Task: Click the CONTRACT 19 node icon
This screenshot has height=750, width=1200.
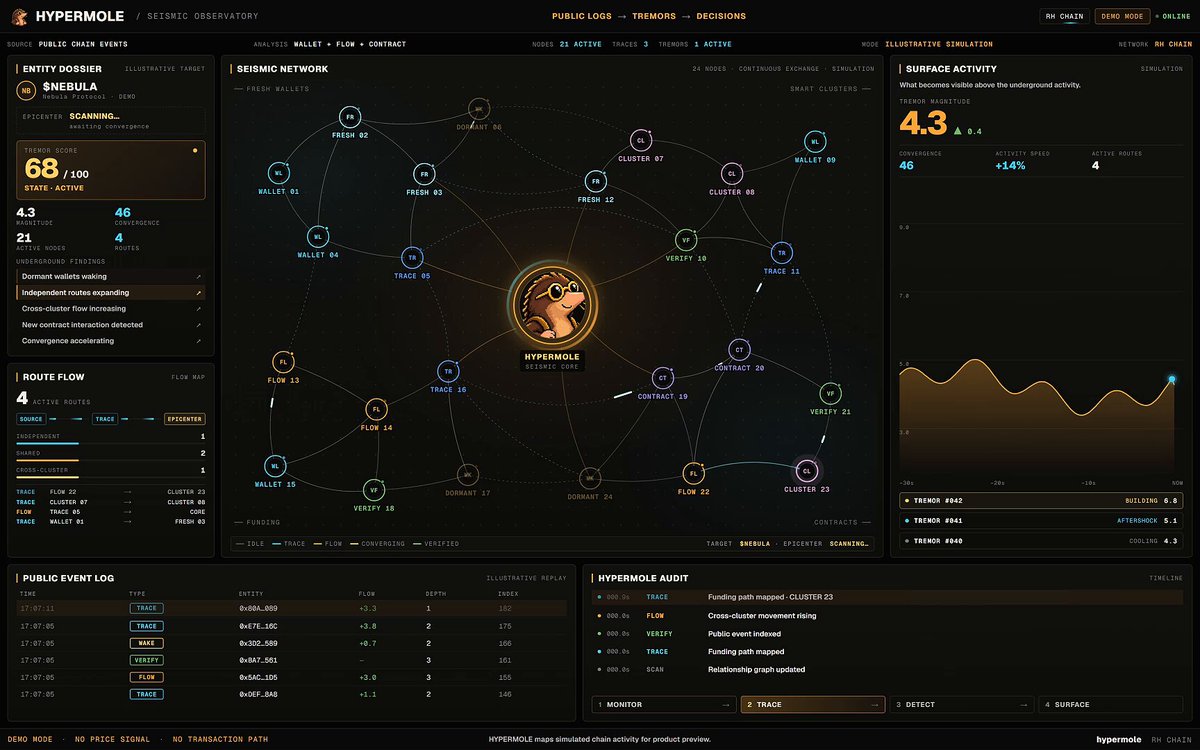Action: pyautogui.click(x=662, y=378)
